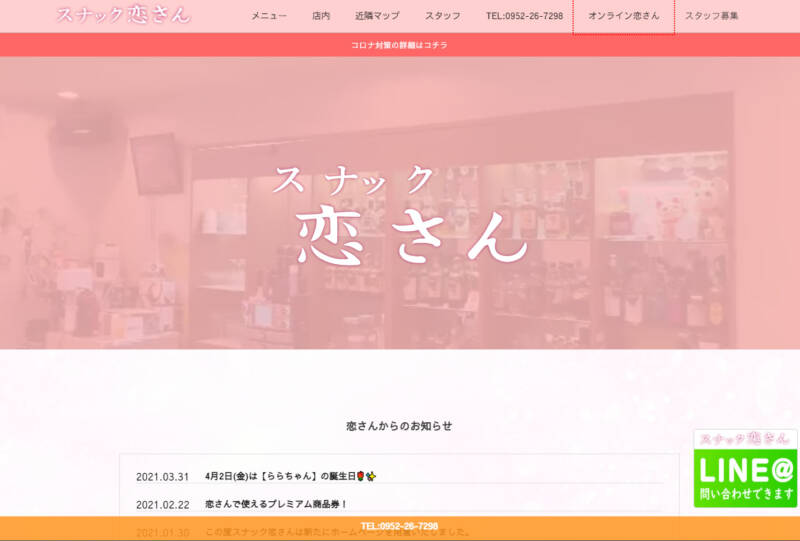Viewport: 800px width, 541px height.
Task: Open the 近隣マップ navigation item
Action: [378, 16]
